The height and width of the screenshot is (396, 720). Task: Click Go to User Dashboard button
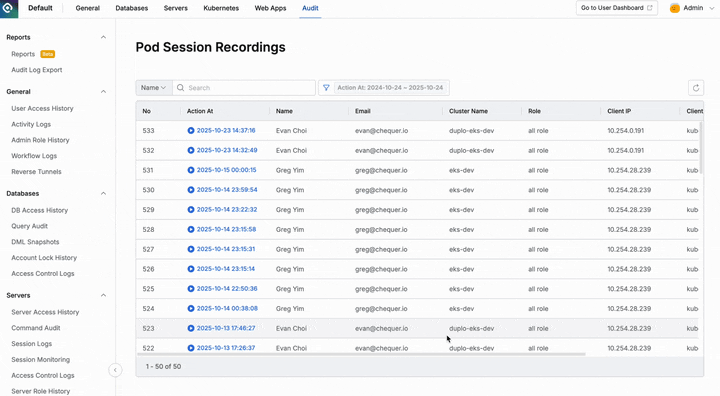[617, 8]
